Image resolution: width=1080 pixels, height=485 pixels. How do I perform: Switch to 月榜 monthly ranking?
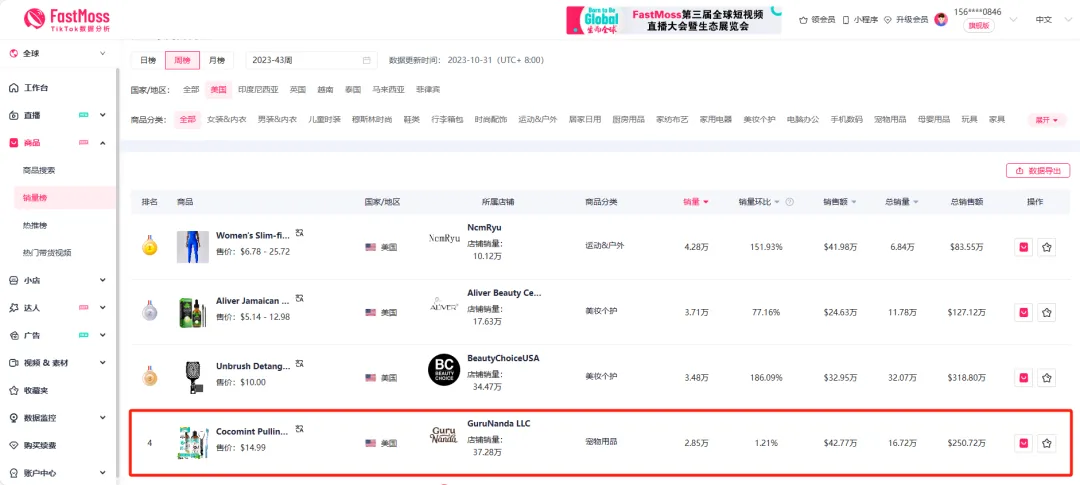point(216,61)
